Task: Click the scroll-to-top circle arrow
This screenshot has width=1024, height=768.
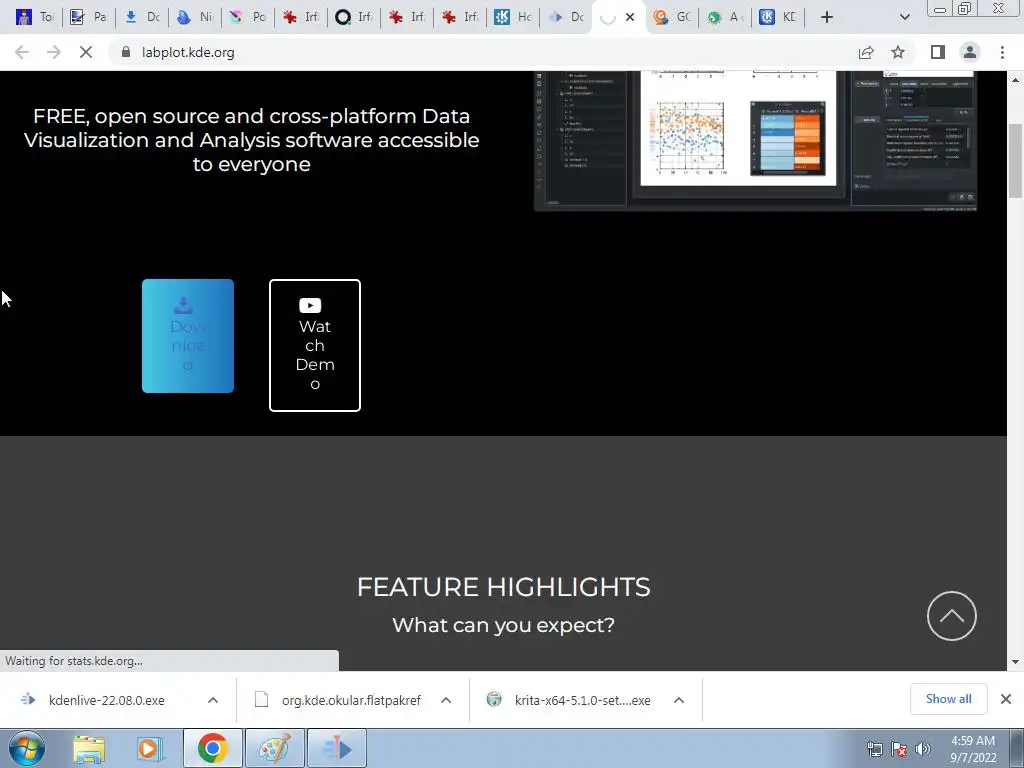Action: coord(952,616)
